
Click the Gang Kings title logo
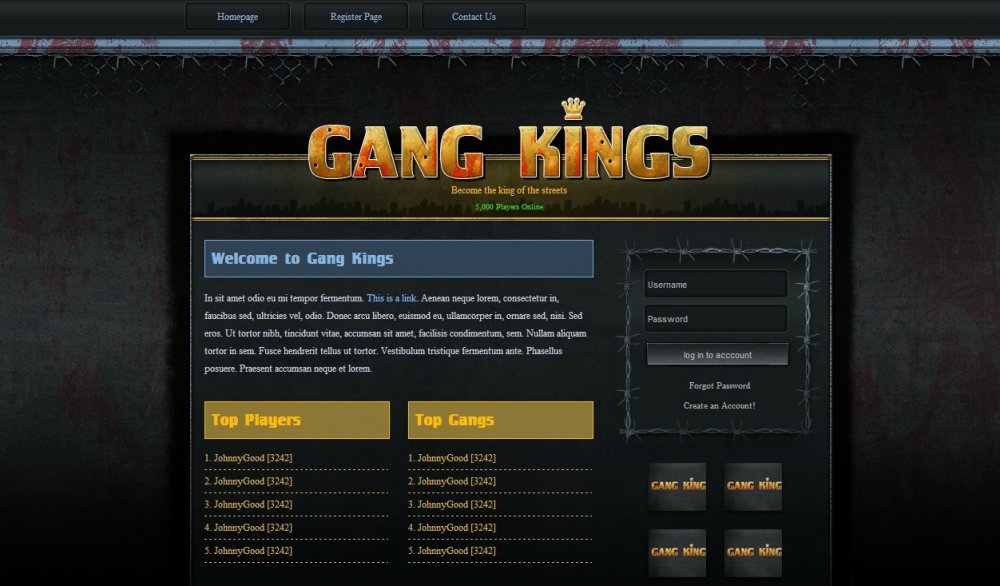click(509, 152)
